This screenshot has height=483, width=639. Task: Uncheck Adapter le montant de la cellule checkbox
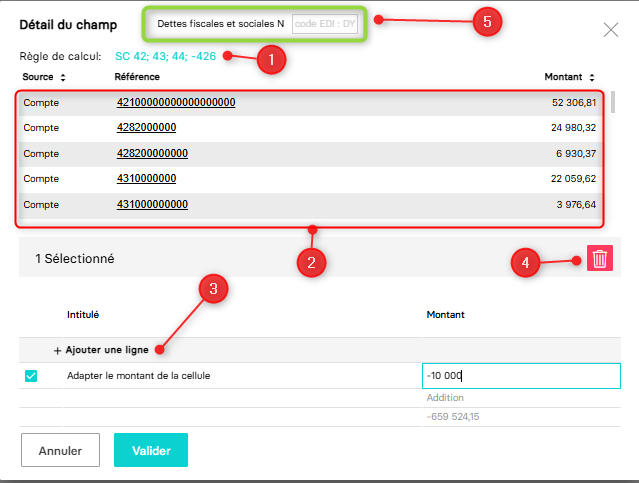(x=31, y=376)
